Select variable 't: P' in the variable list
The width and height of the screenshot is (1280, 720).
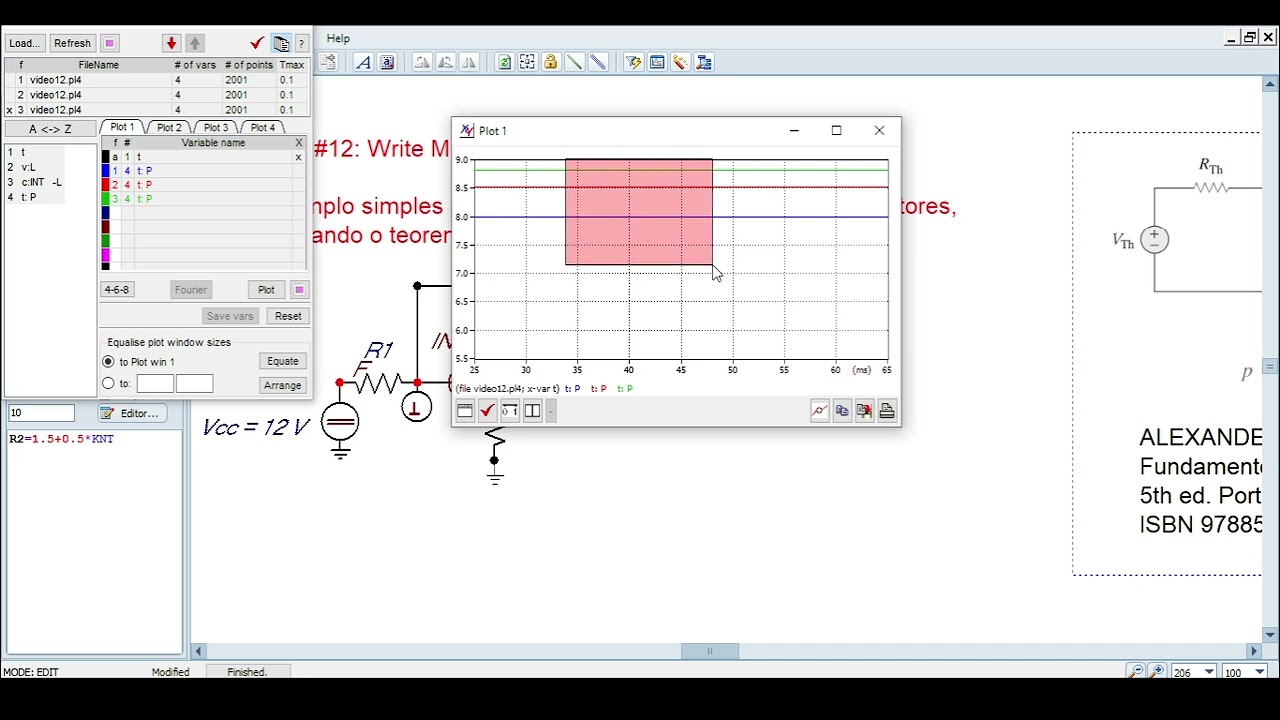pyautogui.click(x=35, y=197)
